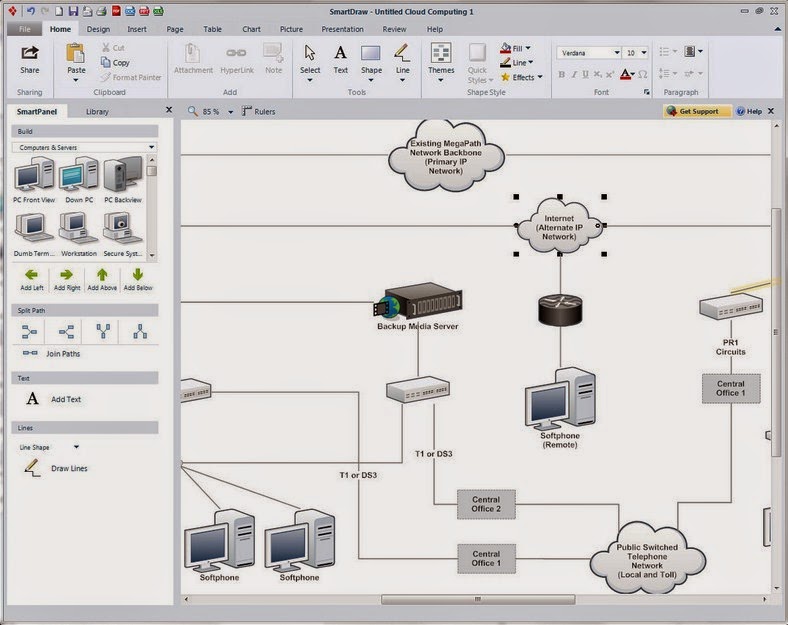Click the Undo arrow in title bar
Screen dimensions: 788x625
coord(31,11)
